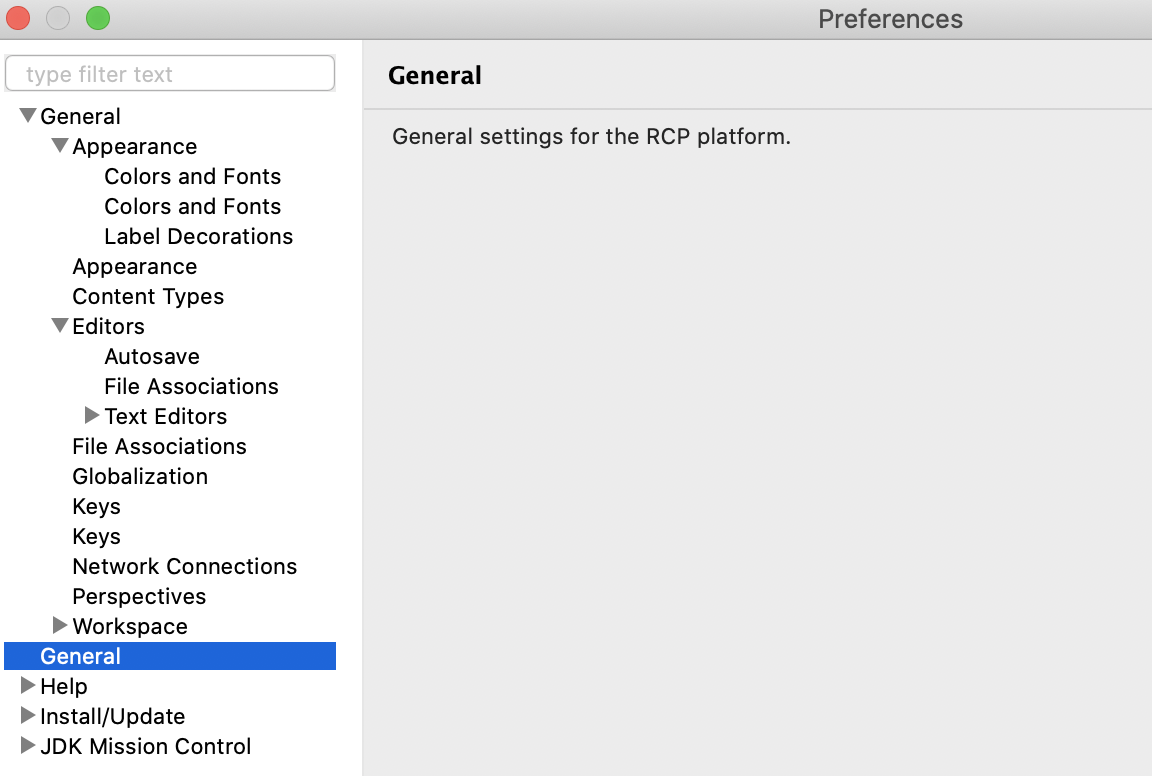1152x776 pixels.
Task: Select JDK Mission Control preferences
Action: (145, 746)
